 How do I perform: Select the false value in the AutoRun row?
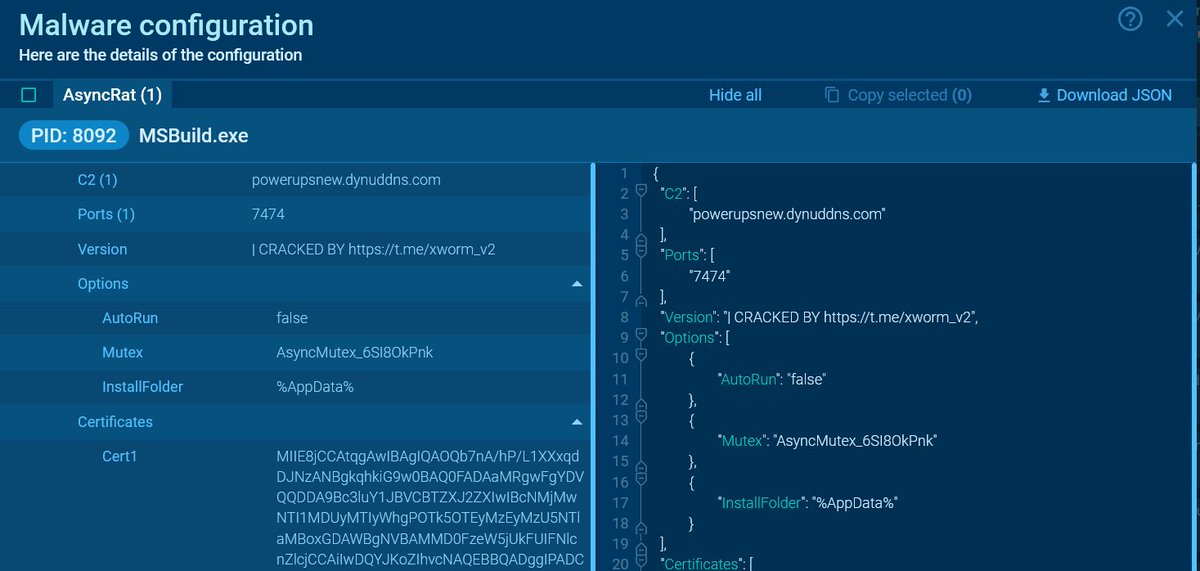(x=292, y=318)
